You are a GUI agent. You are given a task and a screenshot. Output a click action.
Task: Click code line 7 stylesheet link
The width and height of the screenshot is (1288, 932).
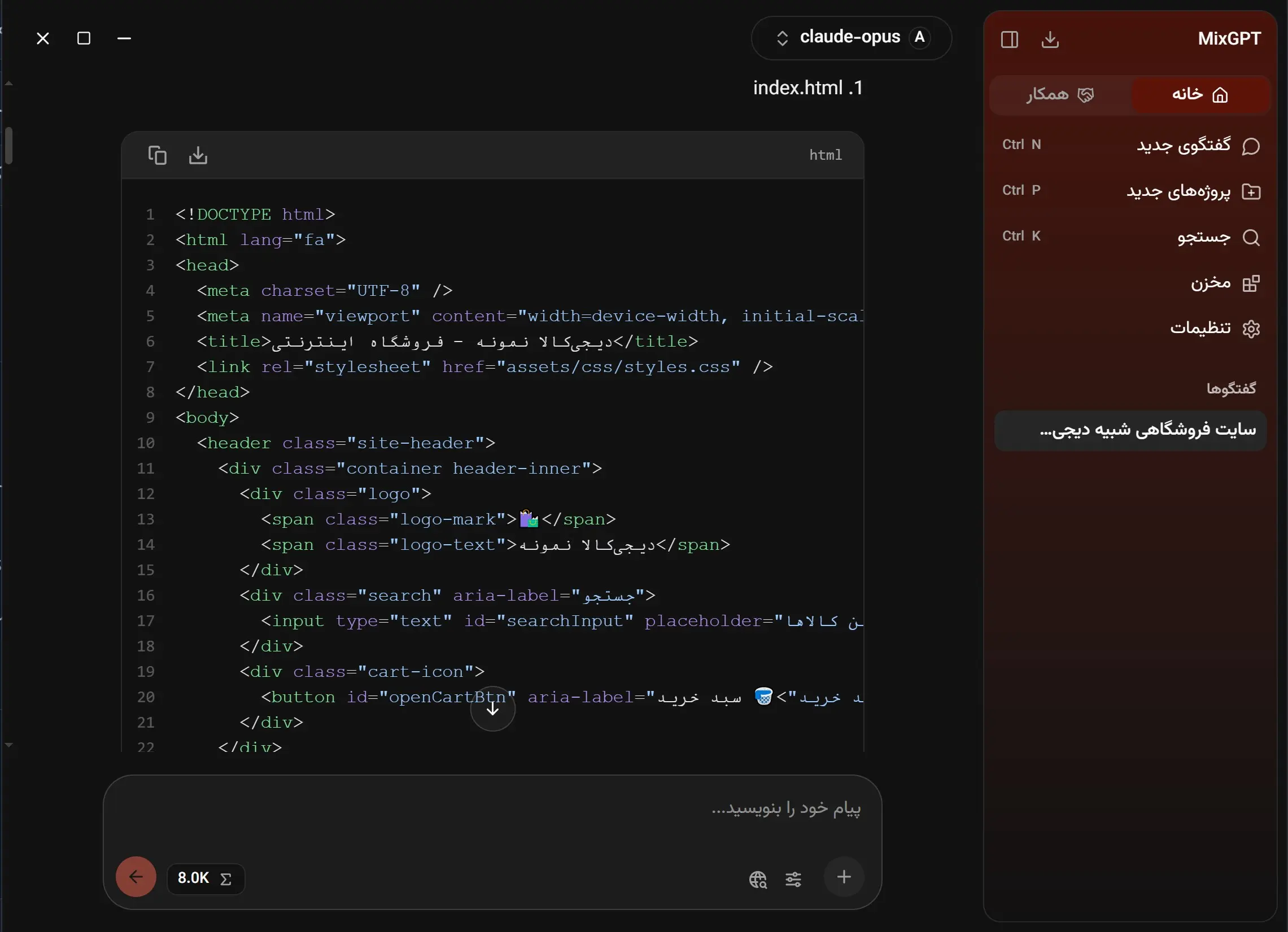pos(484,367)
